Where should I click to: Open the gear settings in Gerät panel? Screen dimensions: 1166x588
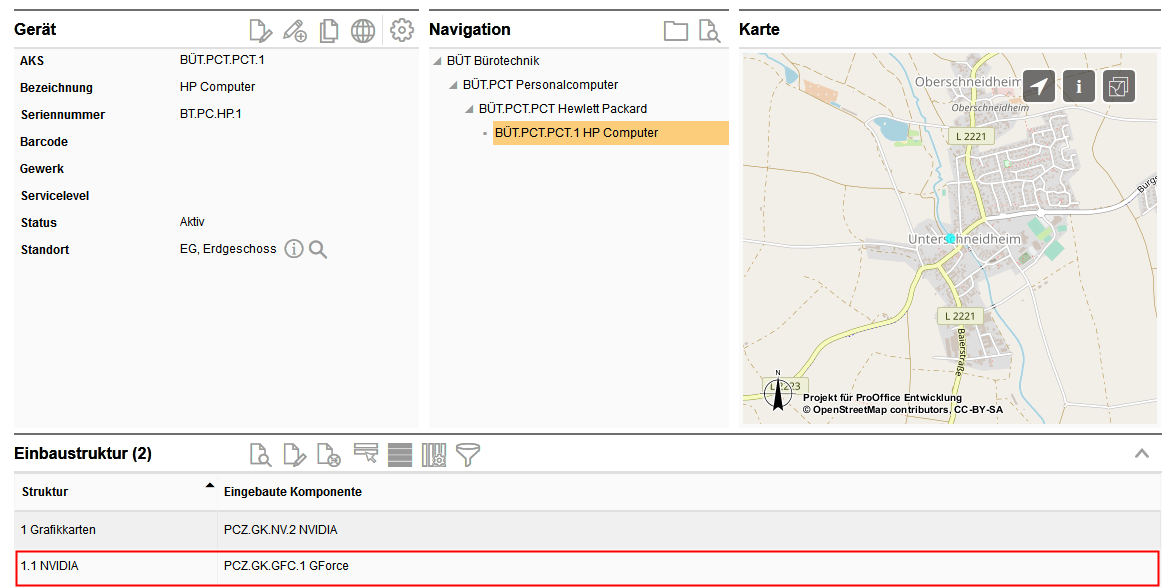click(x=402, y=30)
